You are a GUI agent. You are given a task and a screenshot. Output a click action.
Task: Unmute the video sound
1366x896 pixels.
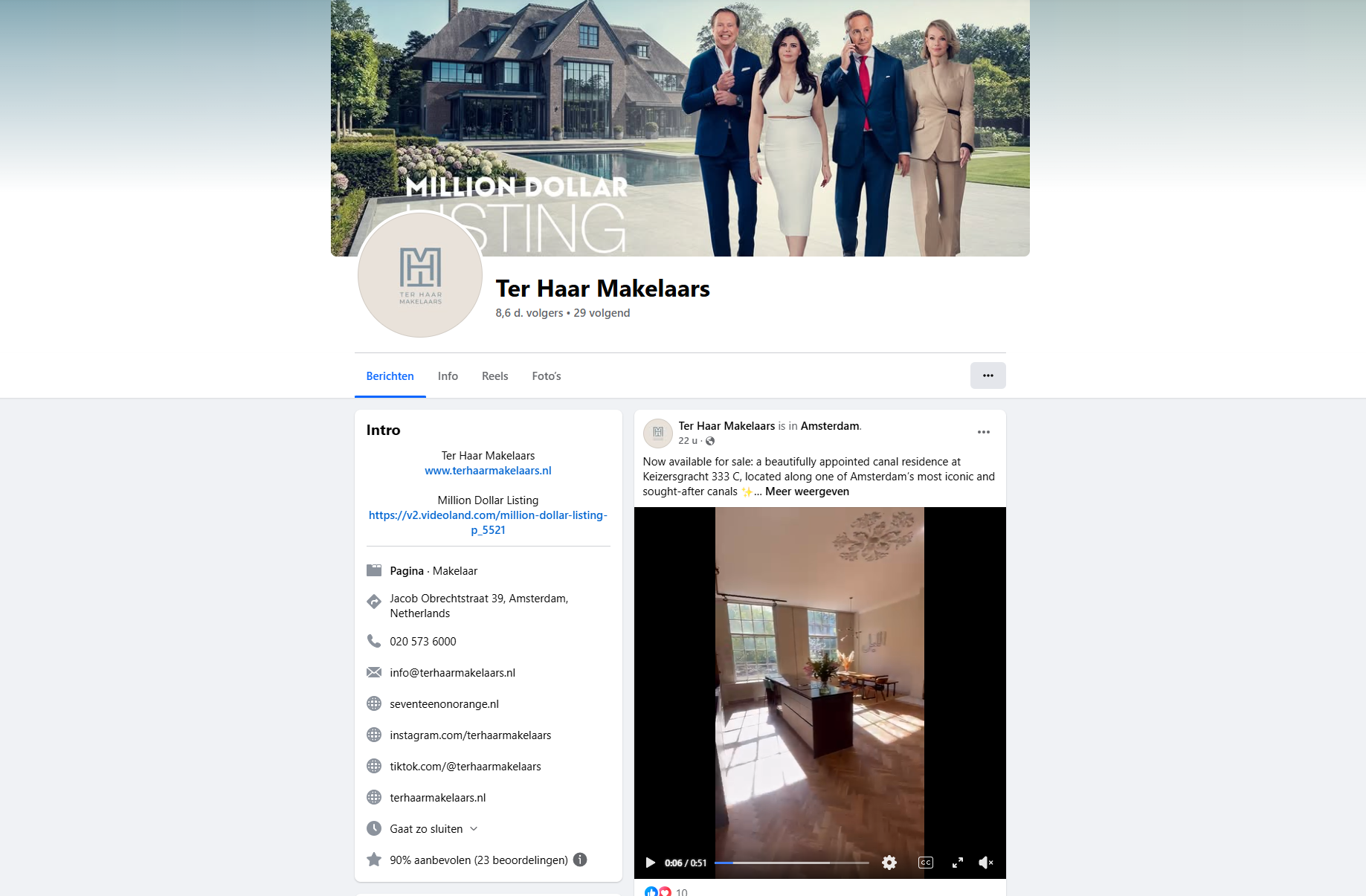click(x=986, y=863)
